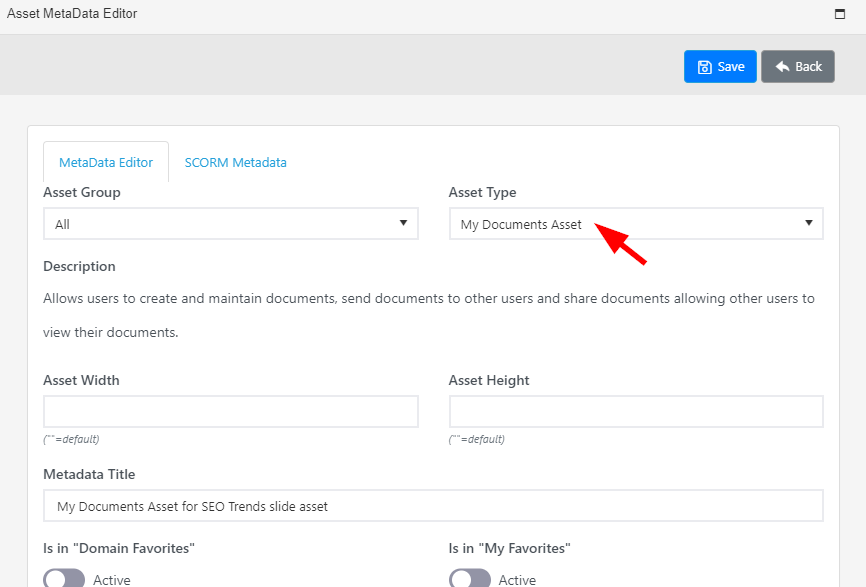Click into the Metadata Title field
866x587 pixels.
tap(434, 505)
